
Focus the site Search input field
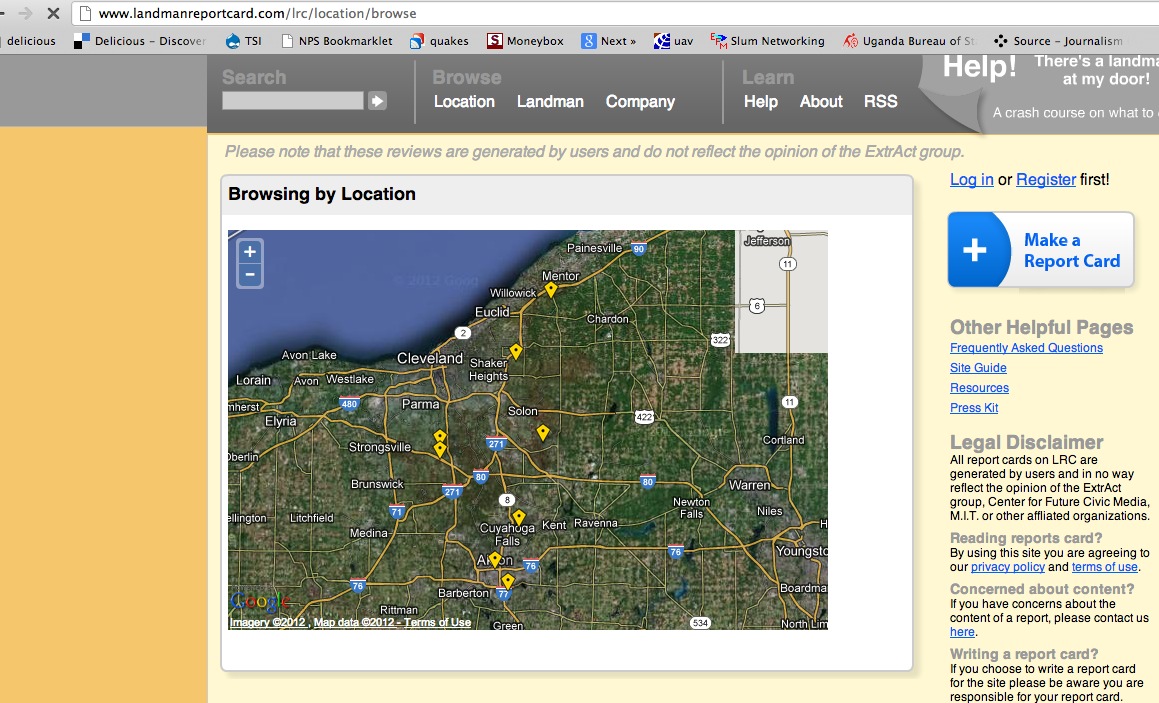[293, 101]
